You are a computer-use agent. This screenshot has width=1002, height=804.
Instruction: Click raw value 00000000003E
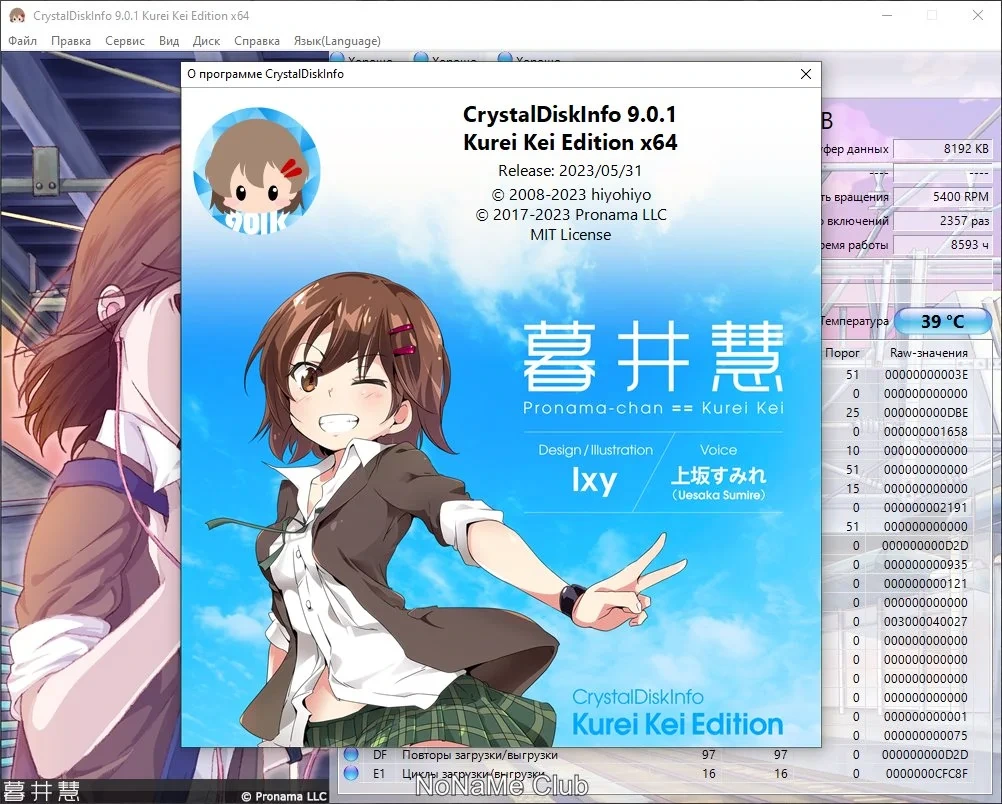926,375
